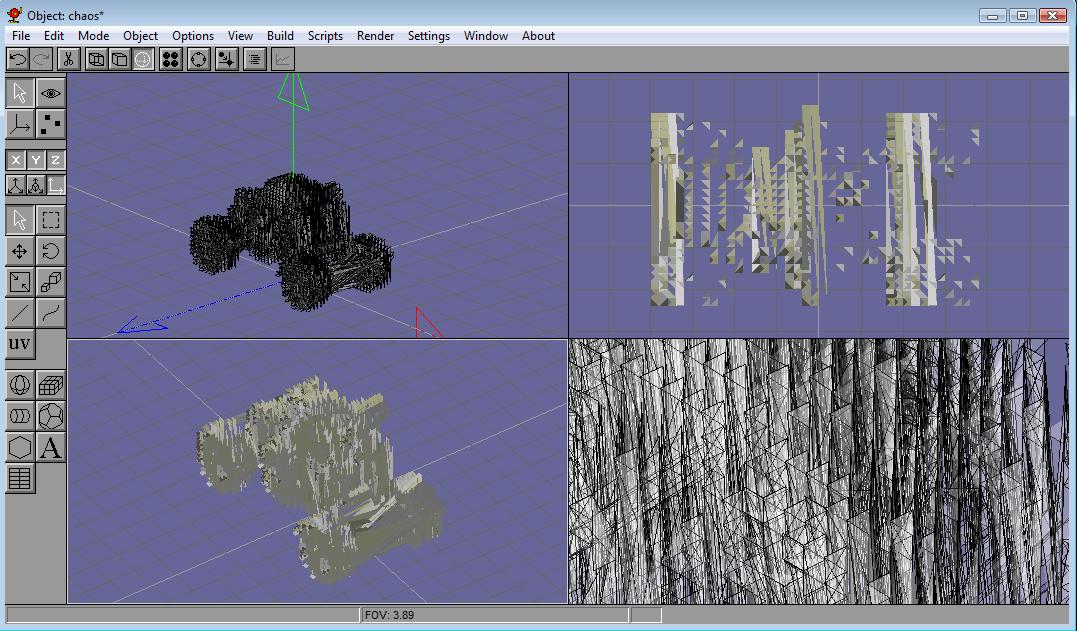1077x631 pixels.
Task: Expand the Scripts menu
Action: point(325,36)
